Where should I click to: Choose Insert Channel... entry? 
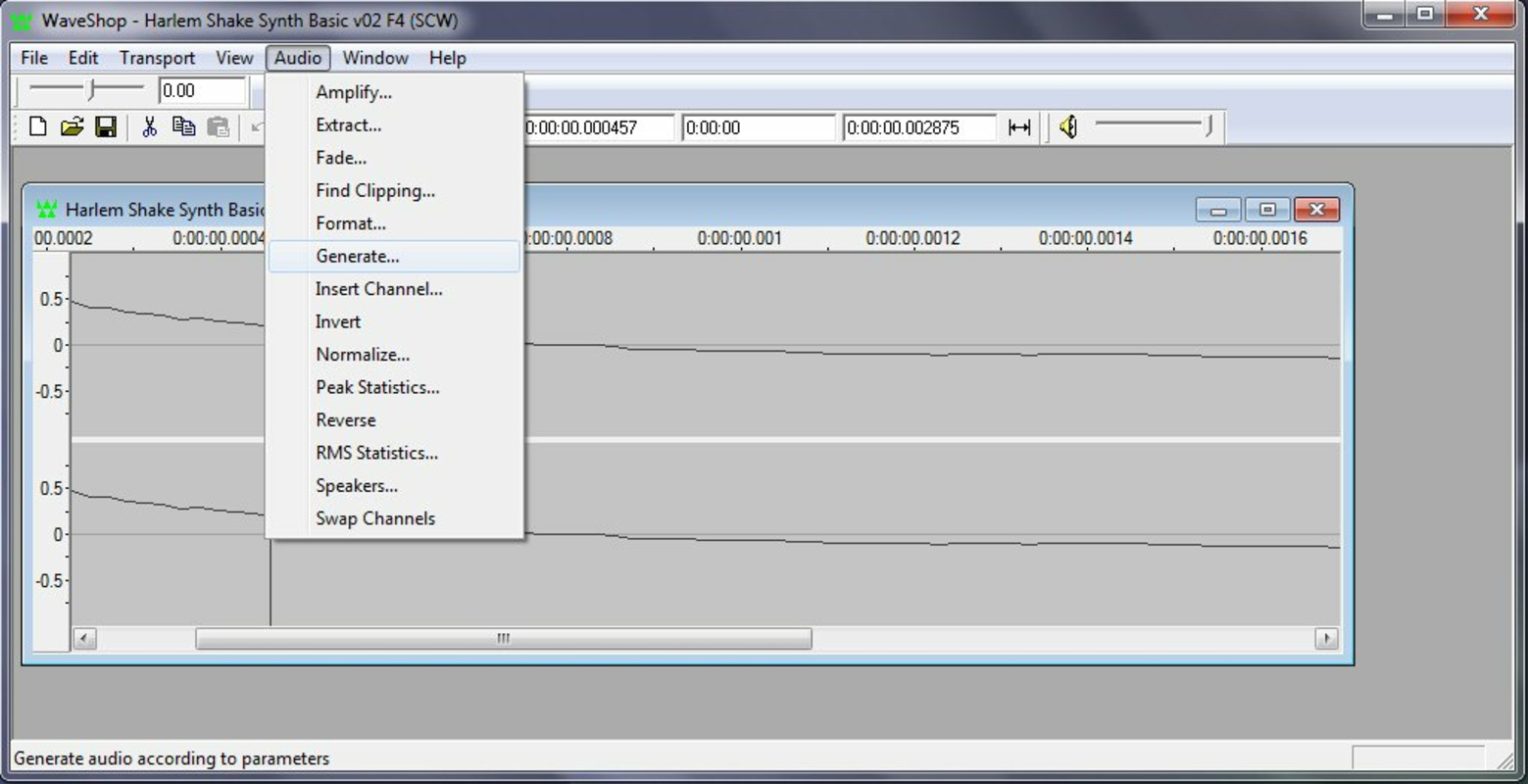coord(394,289)
